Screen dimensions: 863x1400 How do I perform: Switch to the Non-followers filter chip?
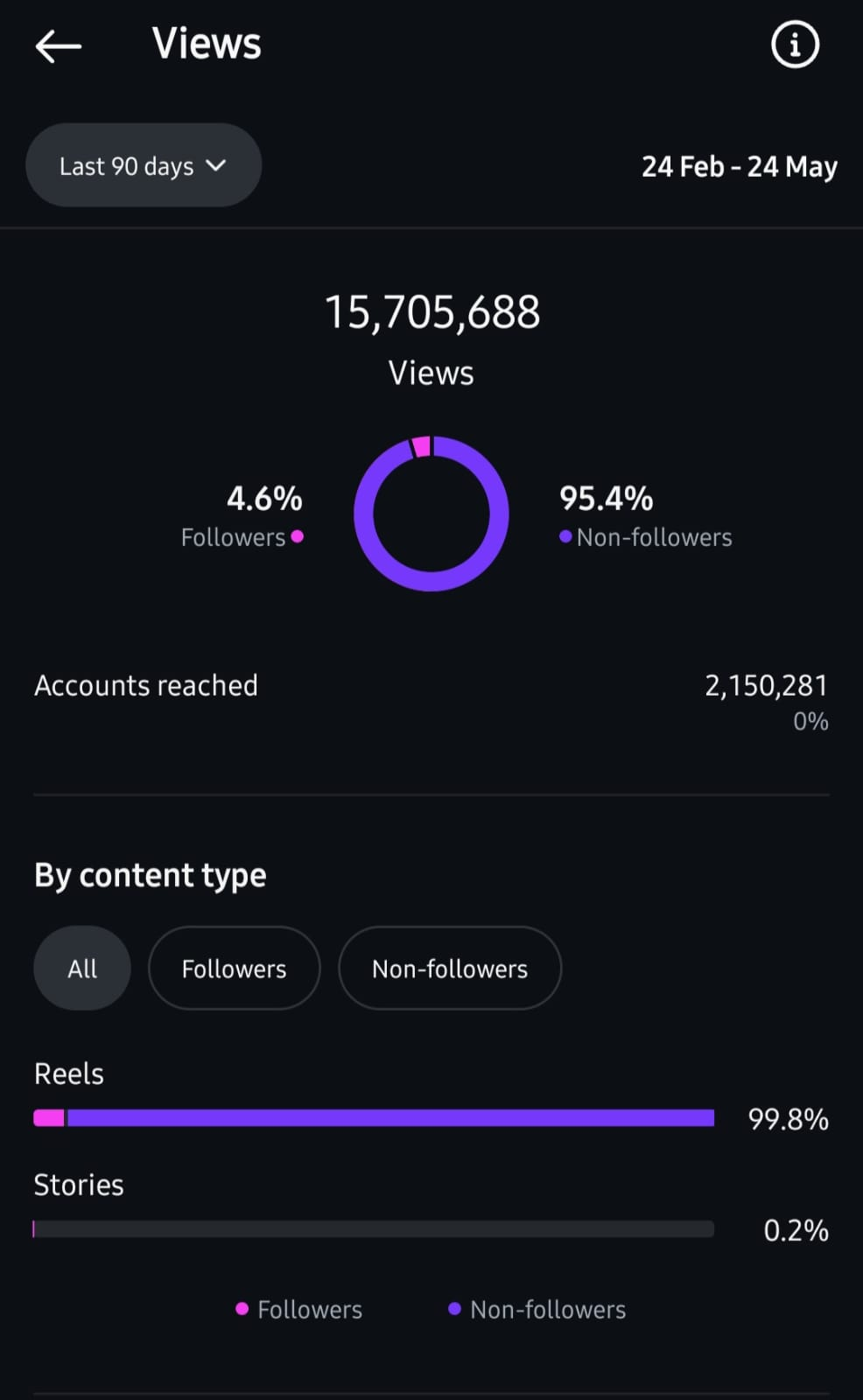(x=450, y=969)
